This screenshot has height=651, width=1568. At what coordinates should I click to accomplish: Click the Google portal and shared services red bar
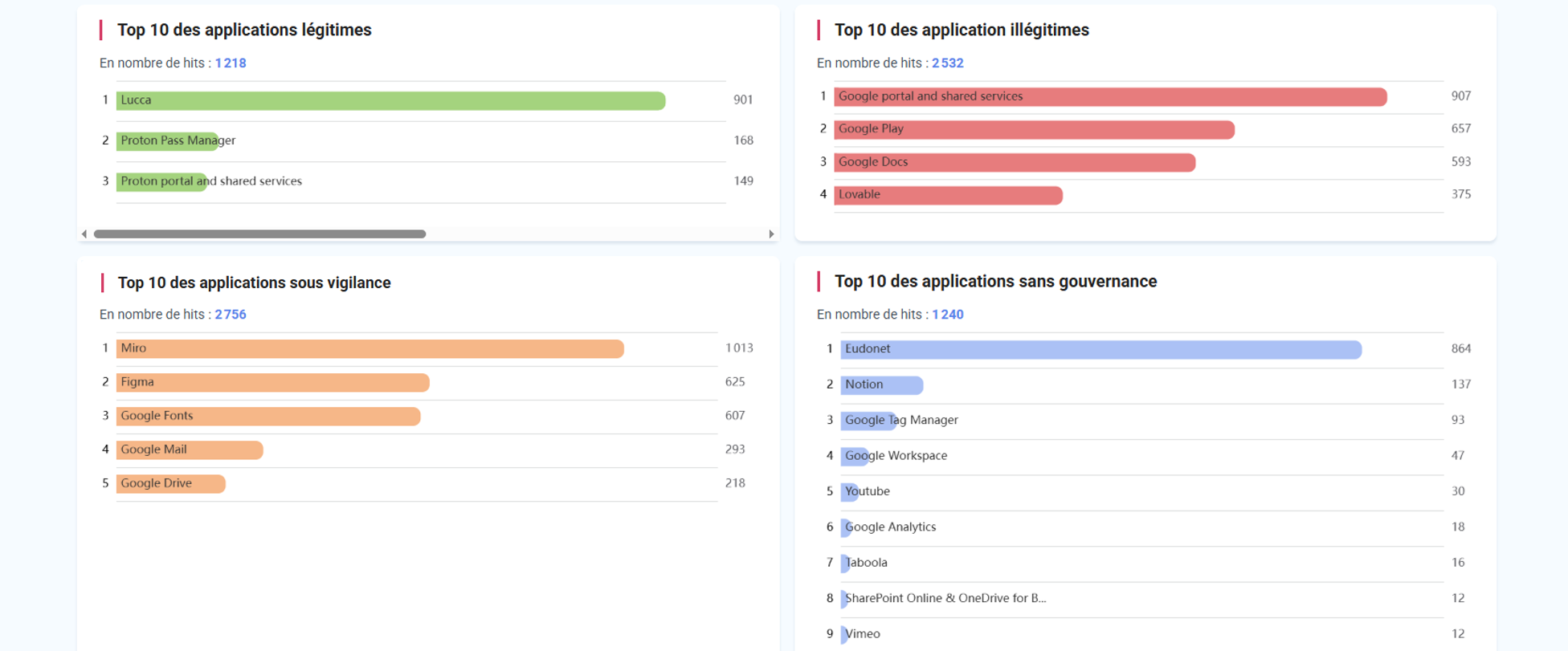pos(1109,97)
